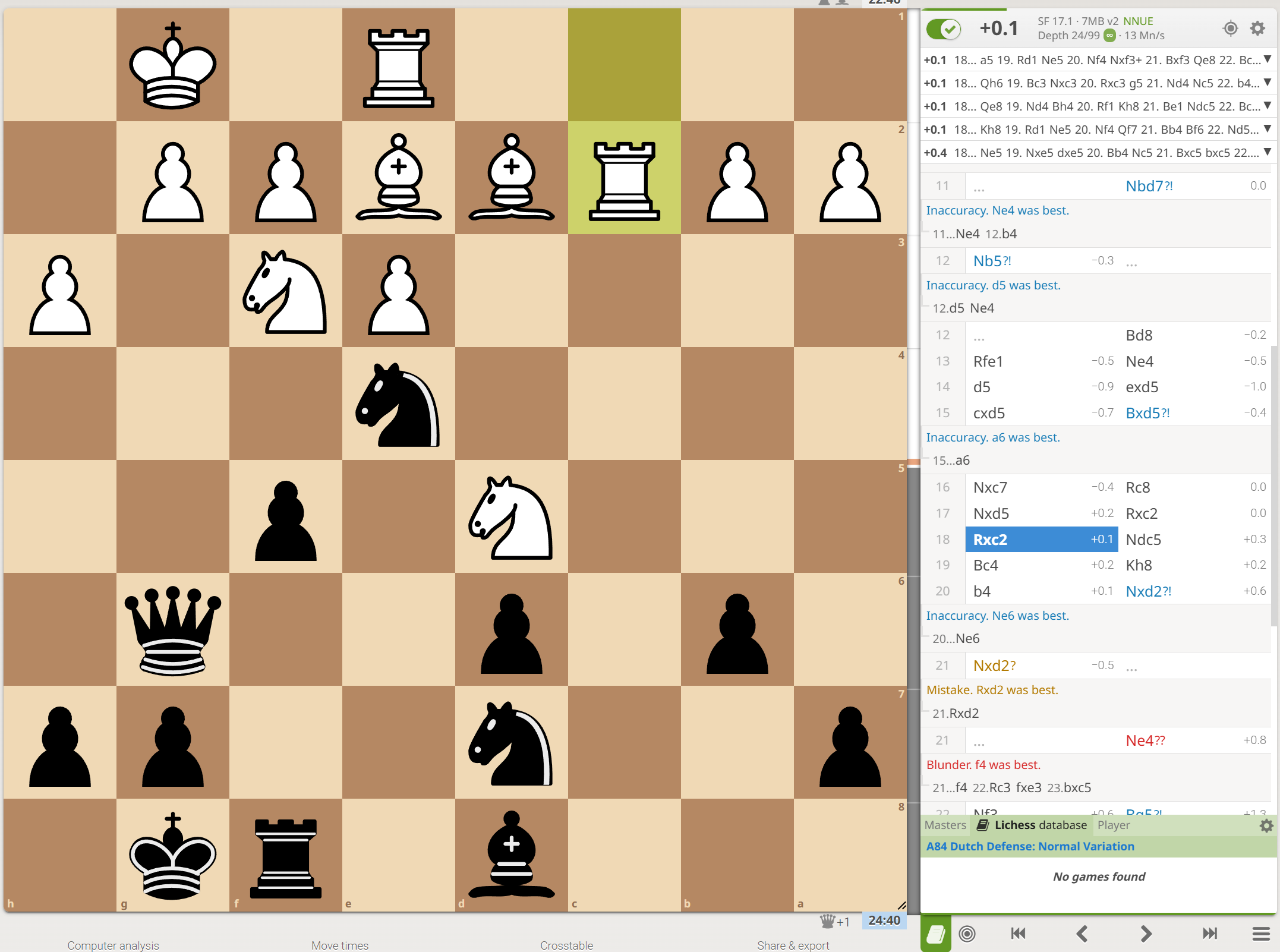The image size is (1280, 952).
Task: Expand the 18... Ne5 engine line
Action: tap(1268, 152)
